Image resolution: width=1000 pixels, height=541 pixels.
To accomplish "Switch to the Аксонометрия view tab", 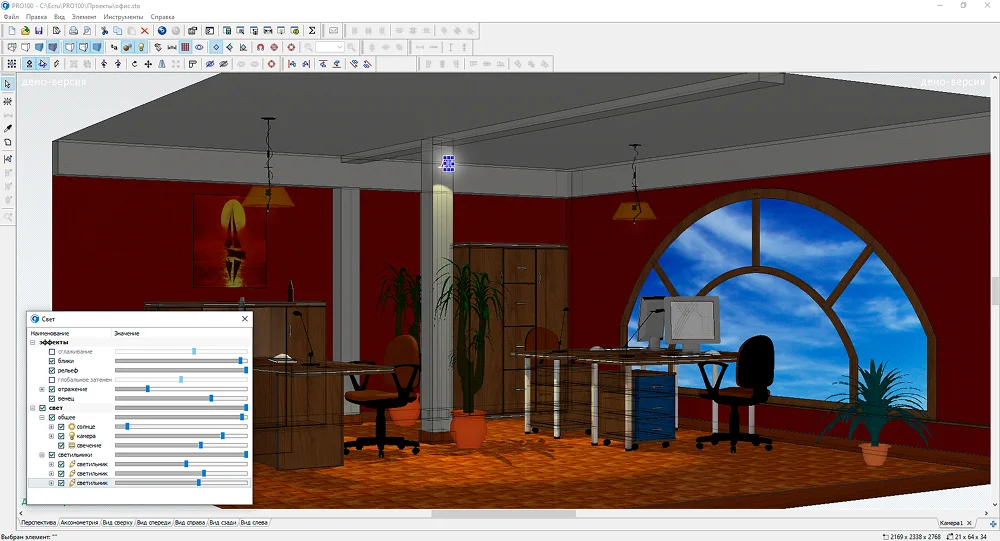I will point(79,522).
